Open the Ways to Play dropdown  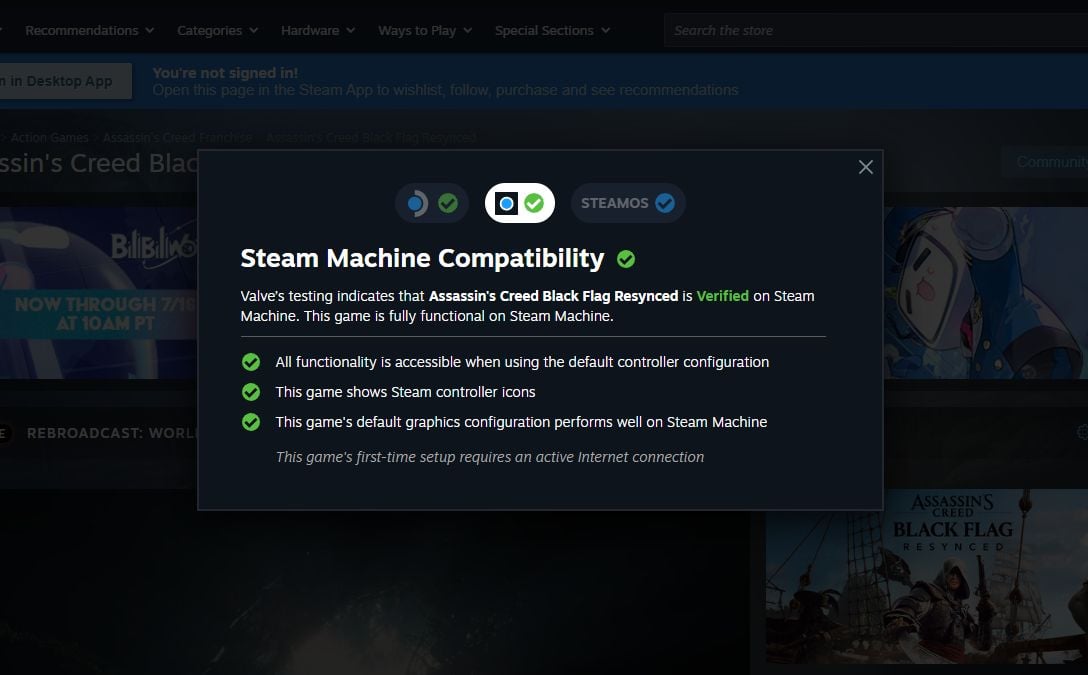pyautogui.click(x=425, y=31)
